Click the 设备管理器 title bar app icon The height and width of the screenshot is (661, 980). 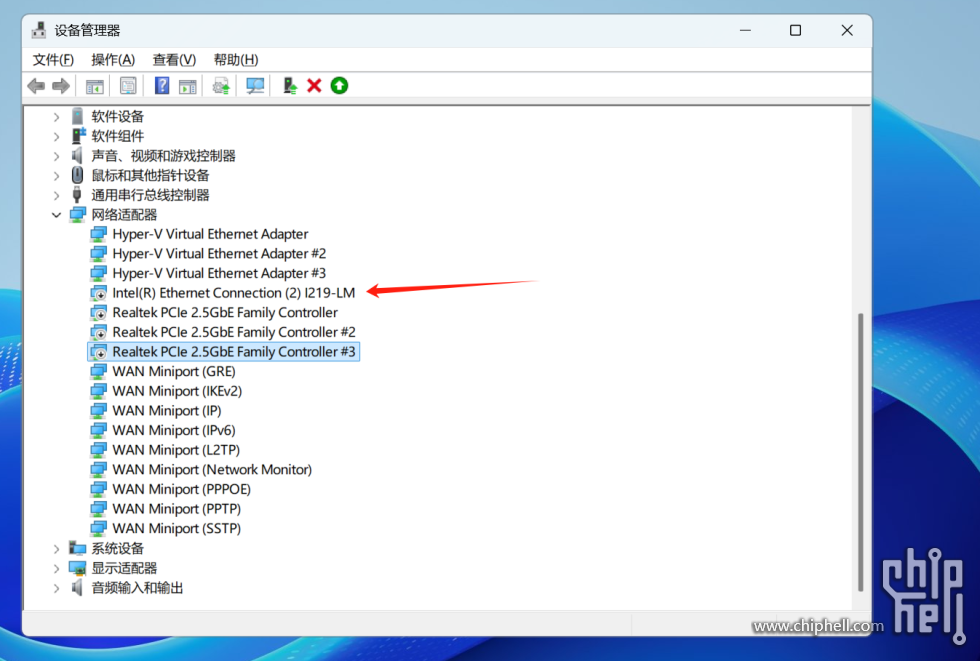39,30
